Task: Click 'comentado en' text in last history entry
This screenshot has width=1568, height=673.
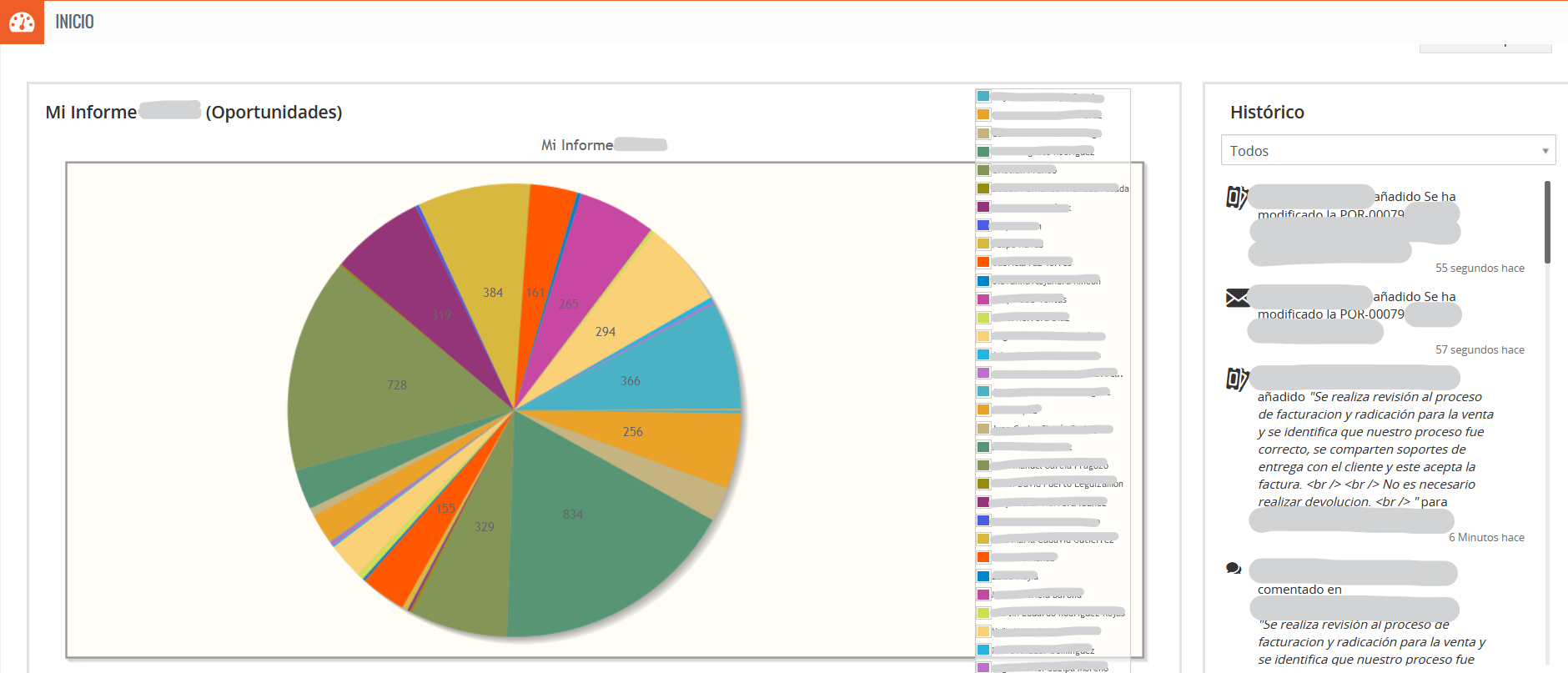Action: [x=1299, y=590]
